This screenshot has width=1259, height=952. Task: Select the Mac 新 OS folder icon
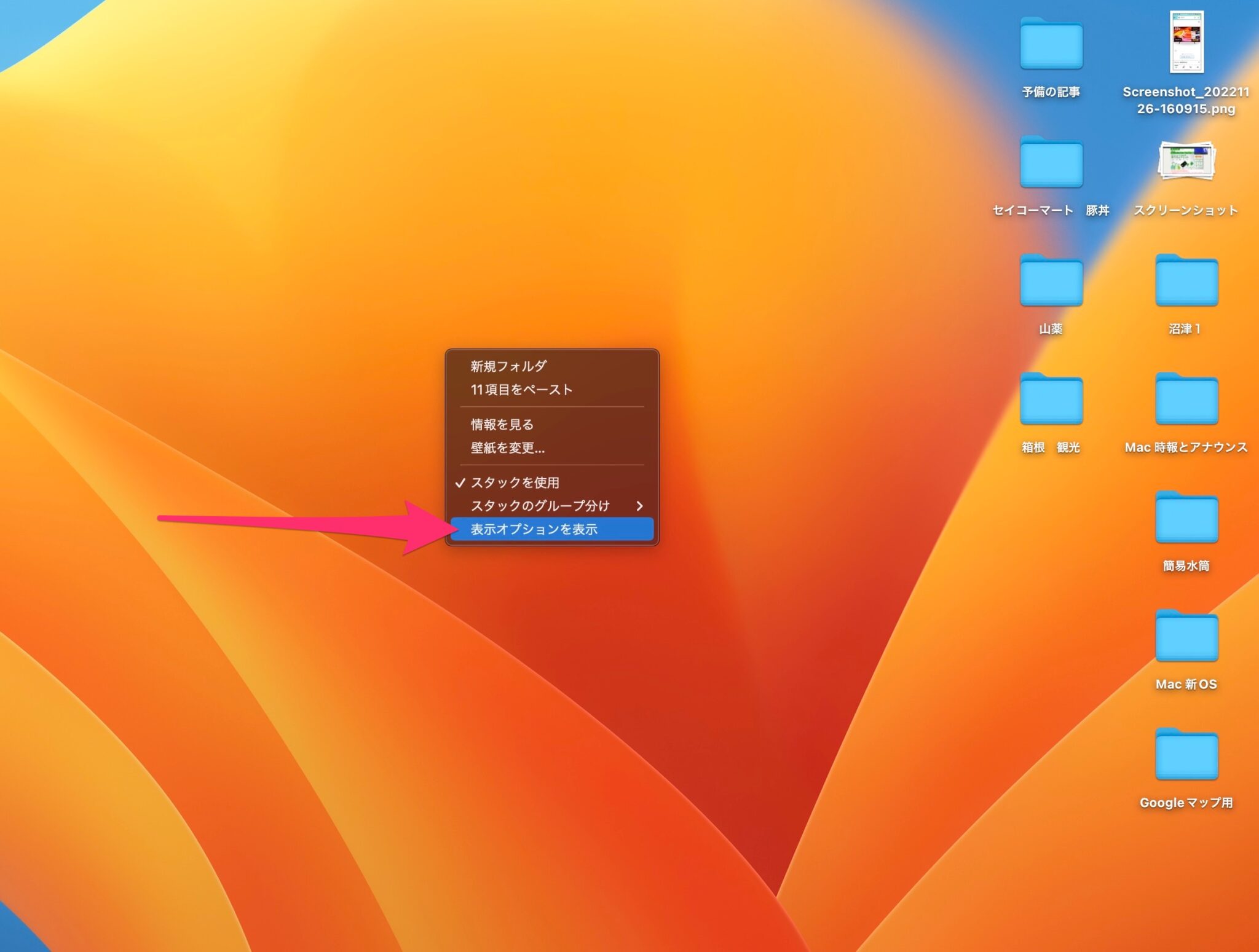(x=1186, y=637)
